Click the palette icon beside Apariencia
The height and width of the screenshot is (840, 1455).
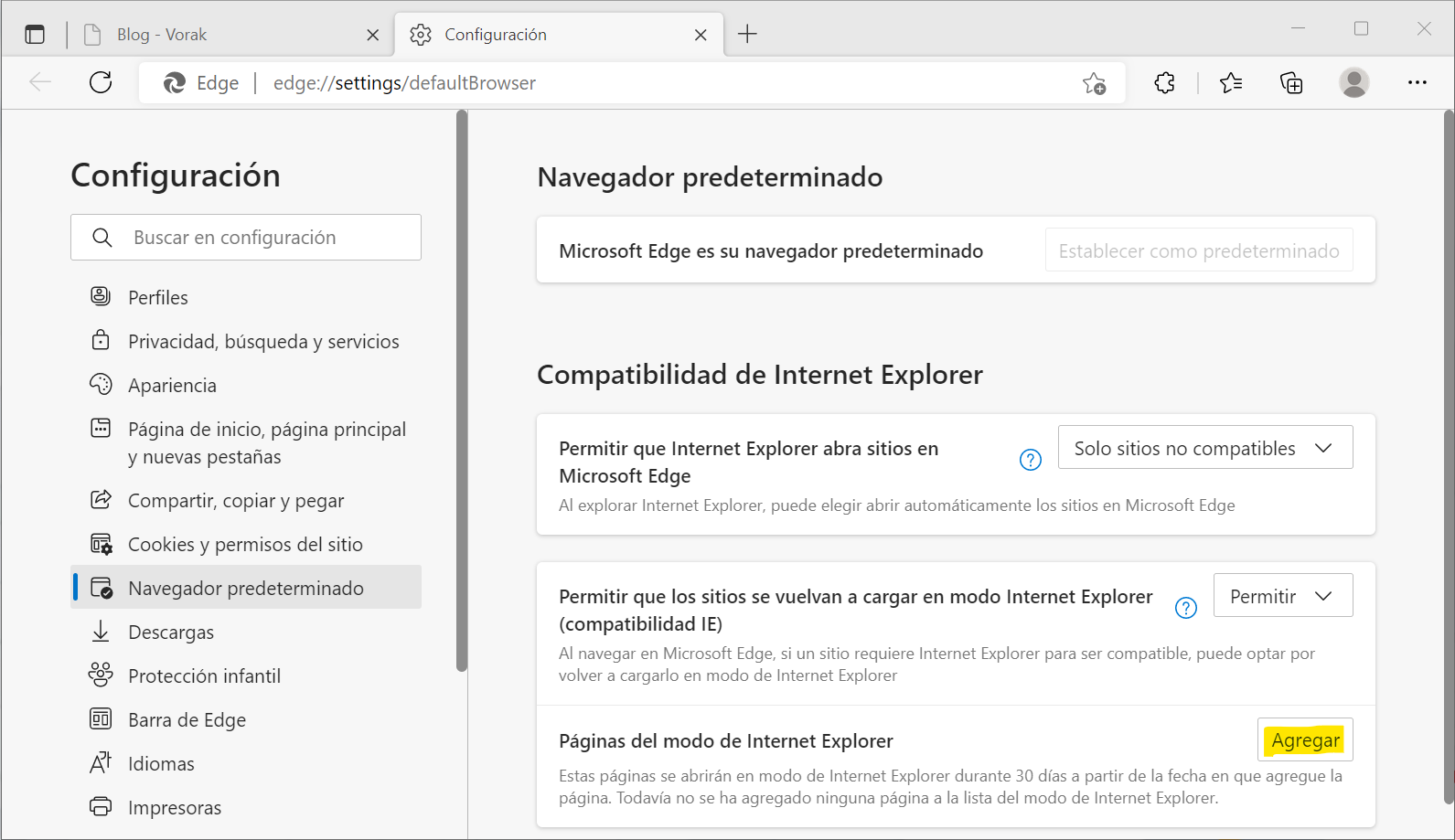pos(101,384)
